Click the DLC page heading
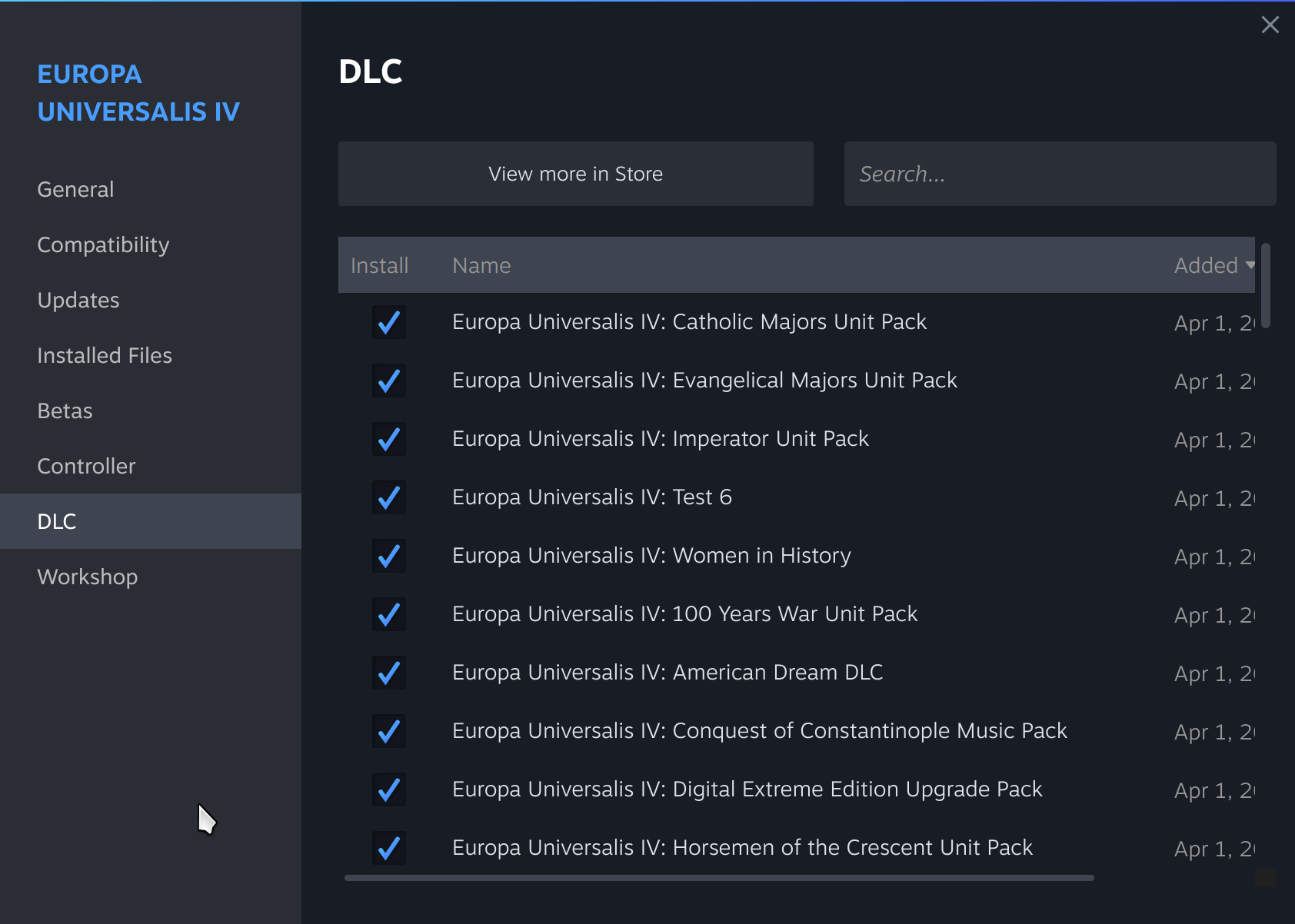The image size is (1295, 924). tap(371, 71)
